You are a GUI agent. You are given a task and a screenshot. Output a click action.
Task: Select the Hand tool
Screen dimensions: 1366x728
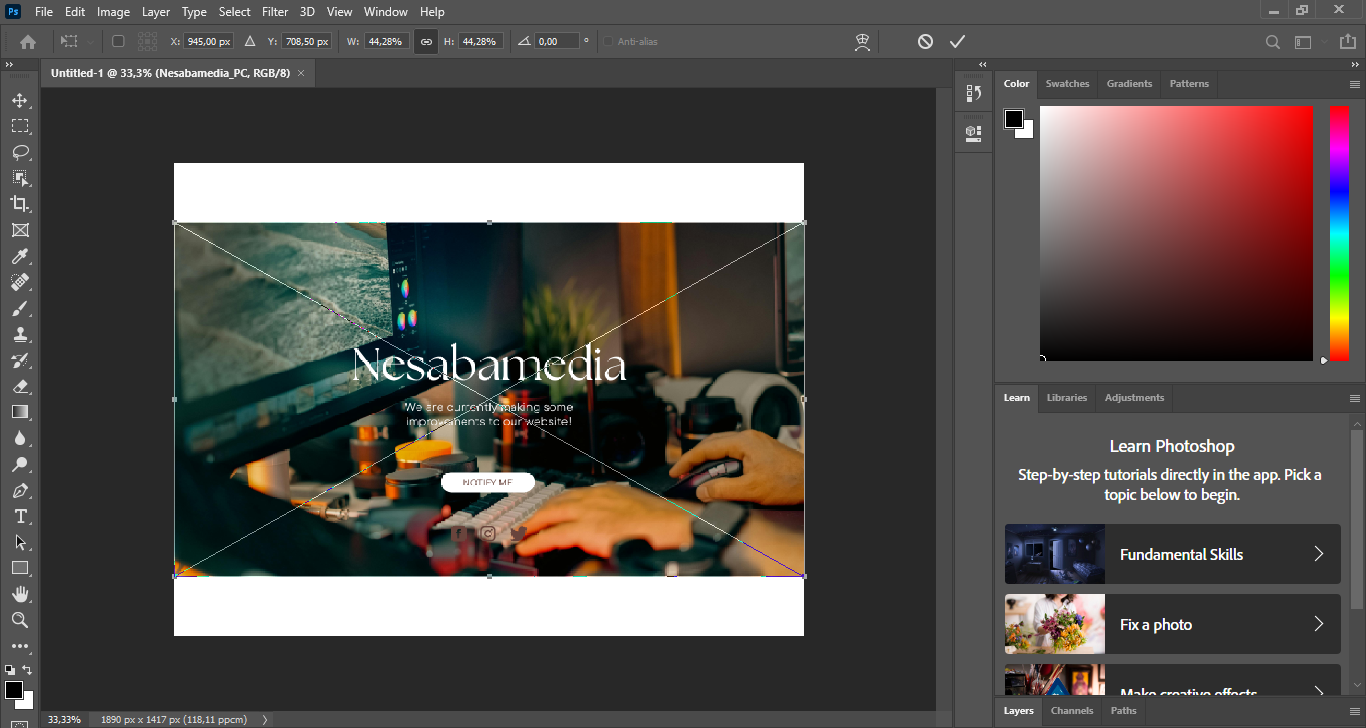20,594
